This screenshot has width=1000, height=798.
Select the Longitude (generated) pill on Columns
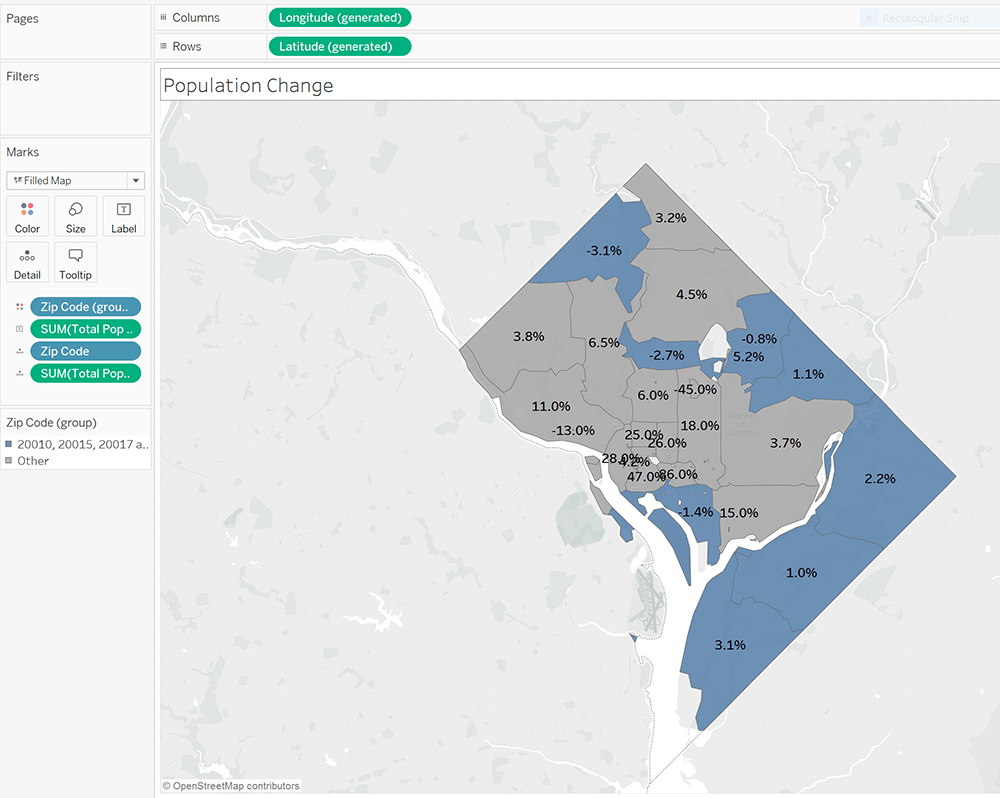(x=339, y=17)
